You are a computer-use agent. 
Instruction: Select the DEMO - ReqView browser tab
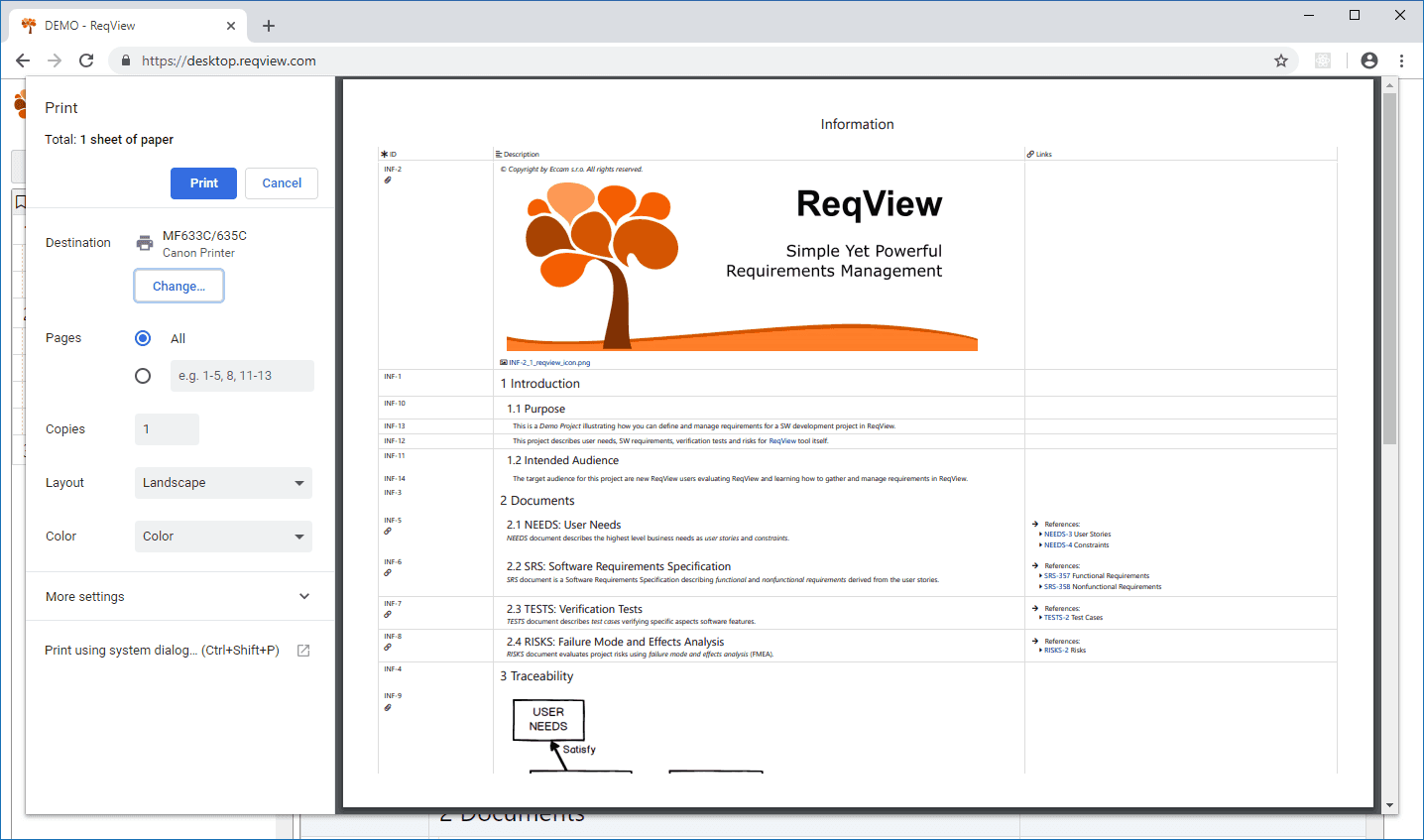pyautogui.click(x=129, y=26)
